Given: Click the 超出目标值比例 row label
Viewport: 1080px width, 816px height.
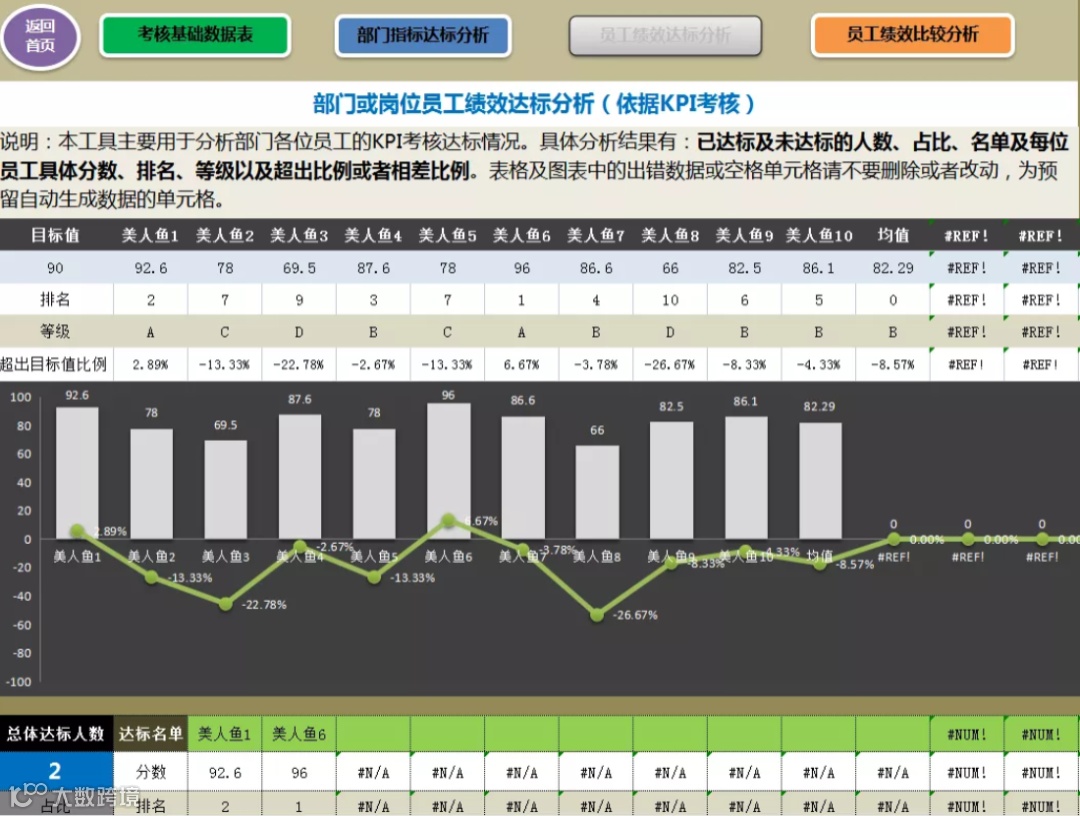Looking at the screenshot, I should tap(54, 364).
